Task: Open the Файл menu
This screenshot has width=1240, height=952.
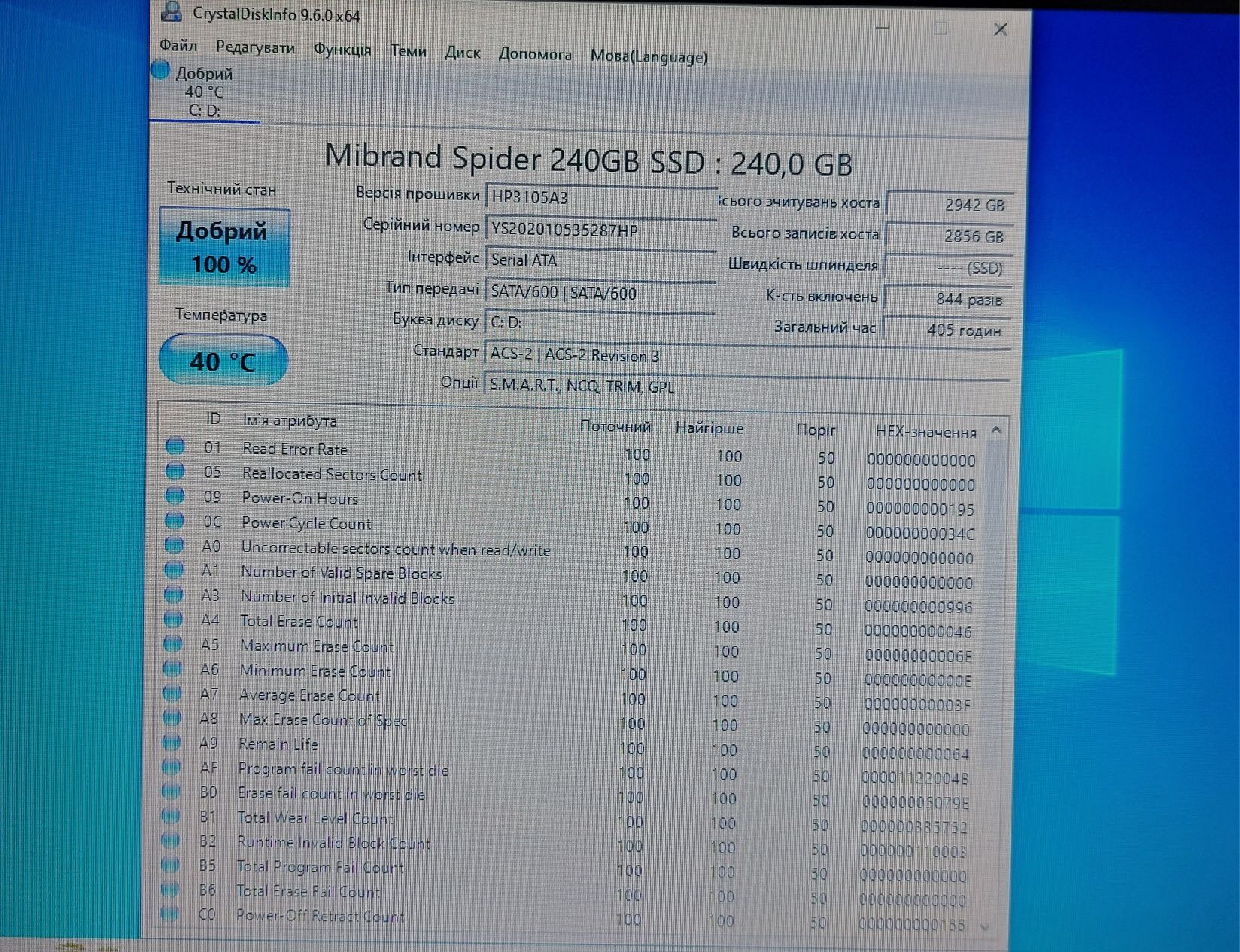Action: [x=178, y=46]
